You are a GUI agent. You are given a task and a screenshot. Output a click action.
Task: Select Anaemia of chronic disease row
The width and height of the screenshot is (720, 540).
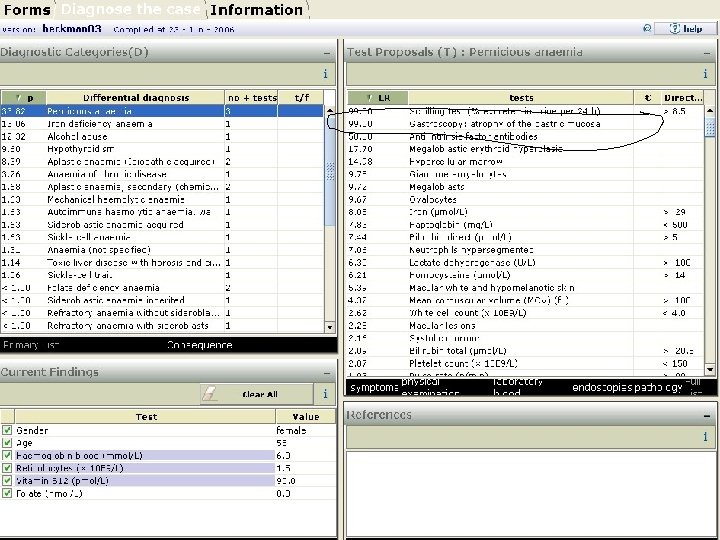pos(162,174)
